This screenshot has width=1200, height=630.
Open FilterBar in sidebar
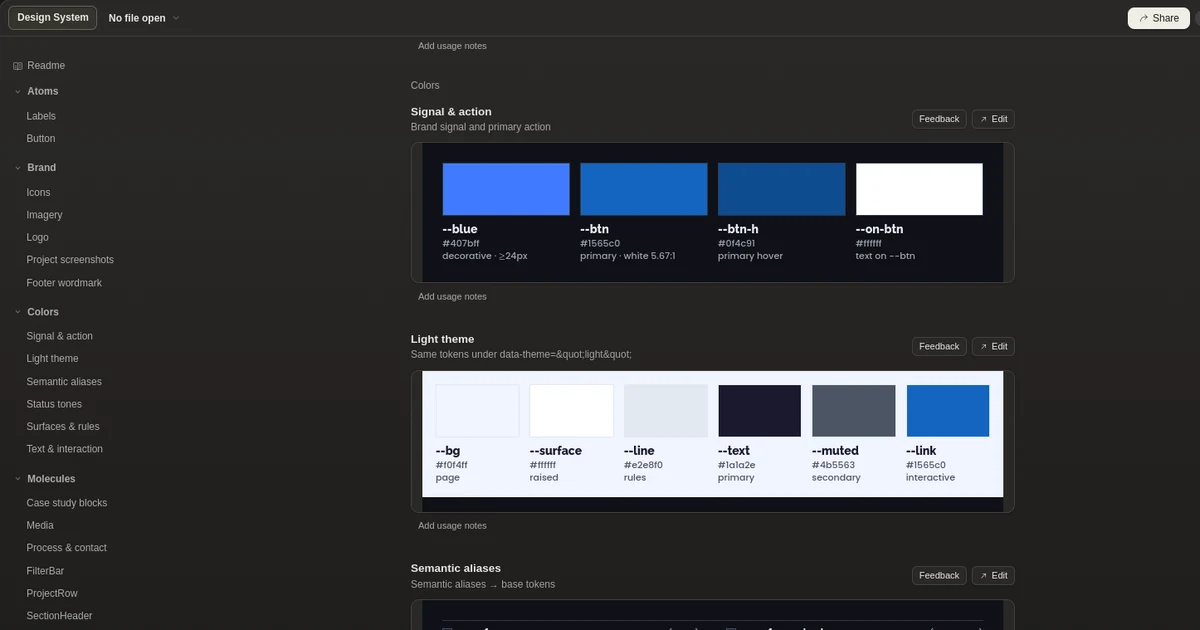(x=45, y=571)
